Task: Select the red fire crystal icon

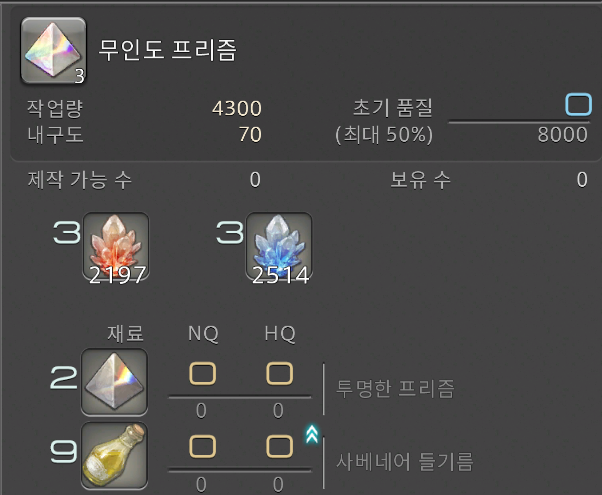Action: point(116,246)
